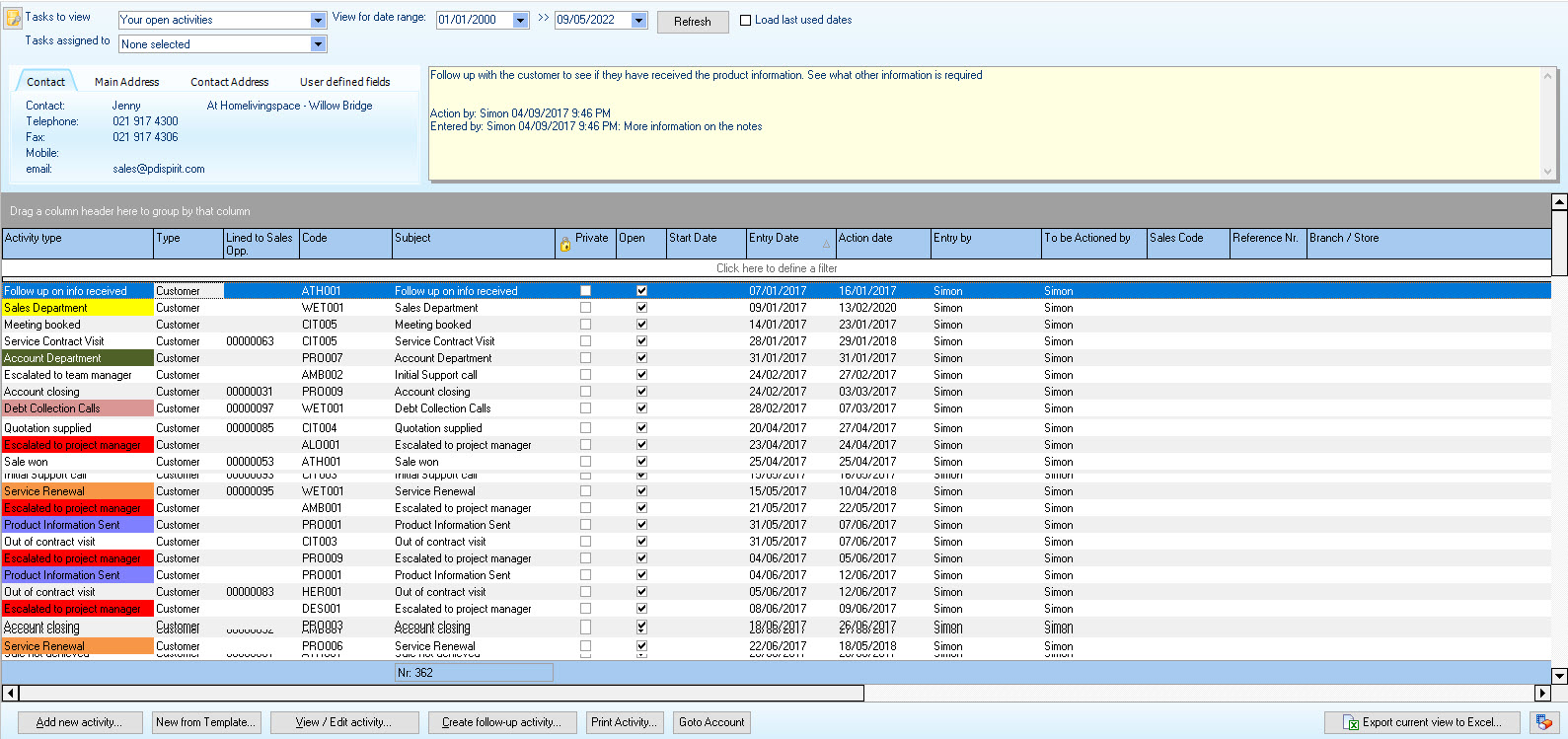This screenshot has height=739, width=1568.
Task: Click the Create follow-up activity button
Action: coord(501,722)
